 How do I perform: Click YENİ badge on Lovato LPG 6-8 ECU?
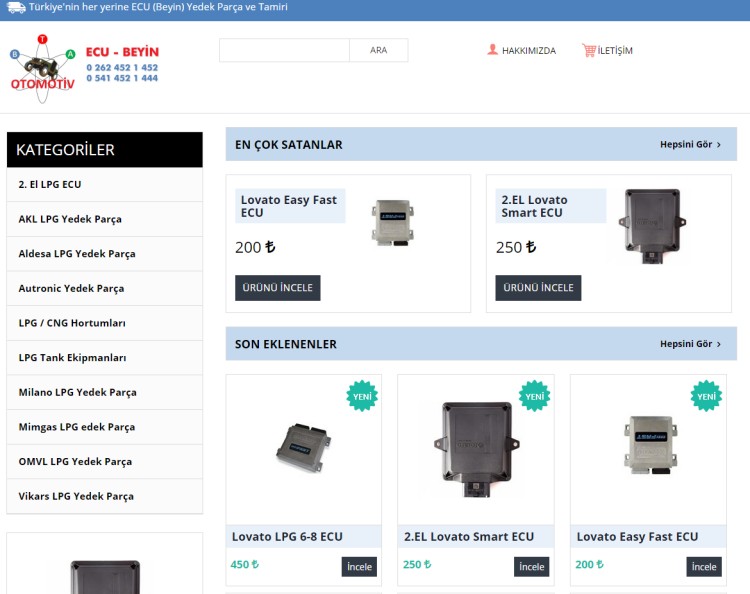pyautogui.click(x=362, y=396)
